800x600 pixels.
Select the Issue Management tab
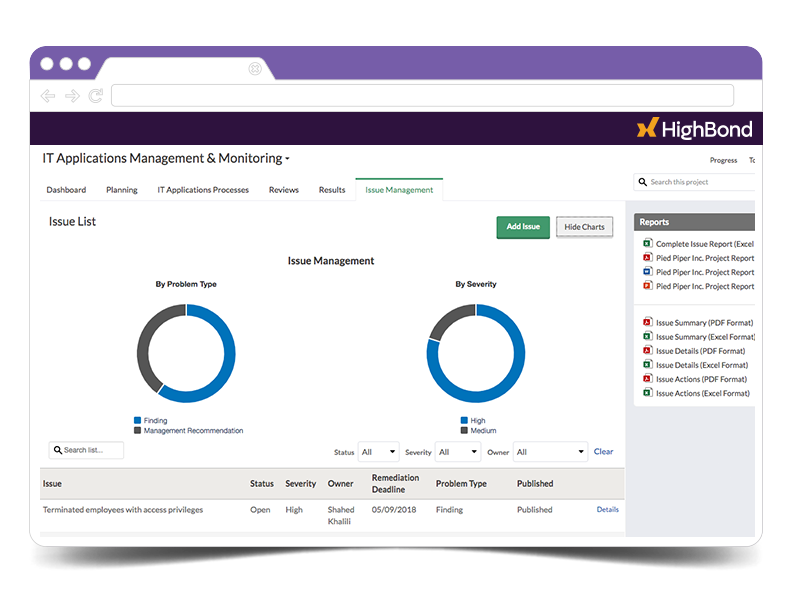[399, 190]
